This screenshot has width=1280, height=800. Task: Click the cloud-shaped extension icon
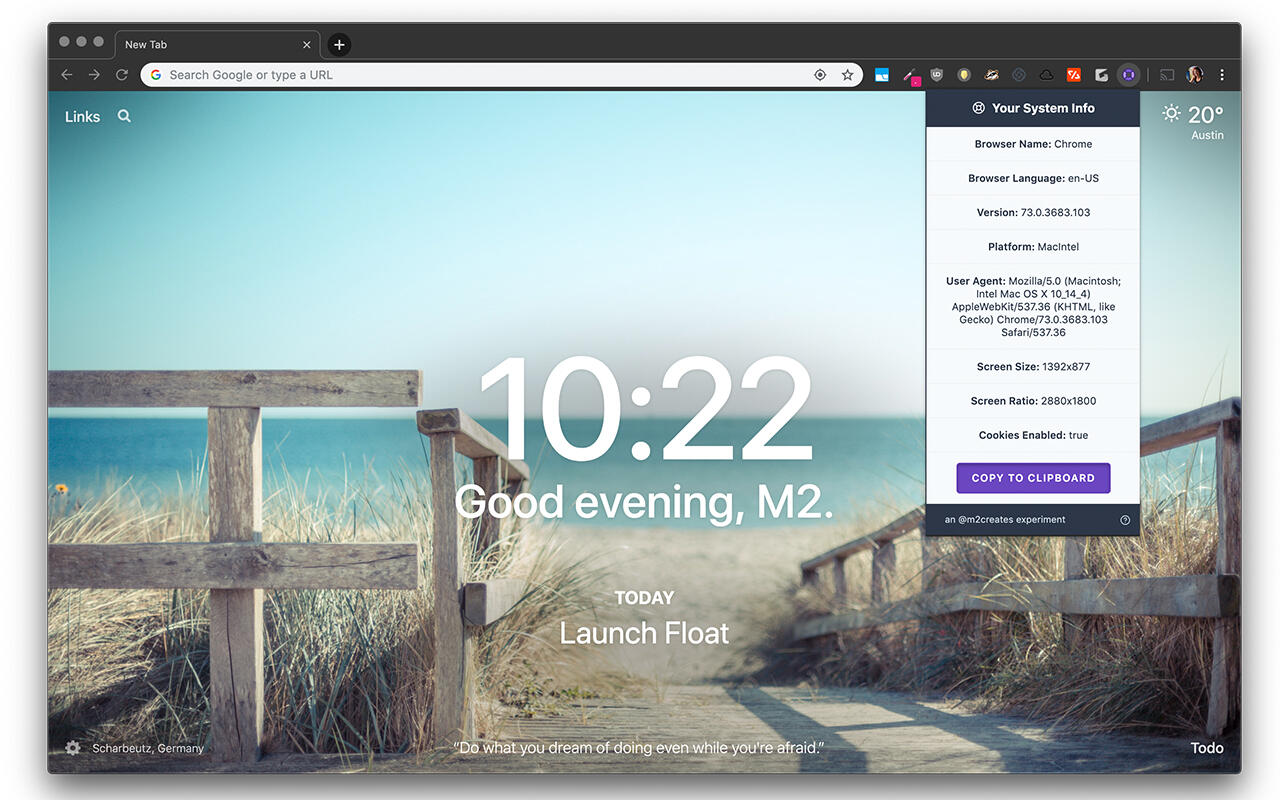click(1045, 74)
